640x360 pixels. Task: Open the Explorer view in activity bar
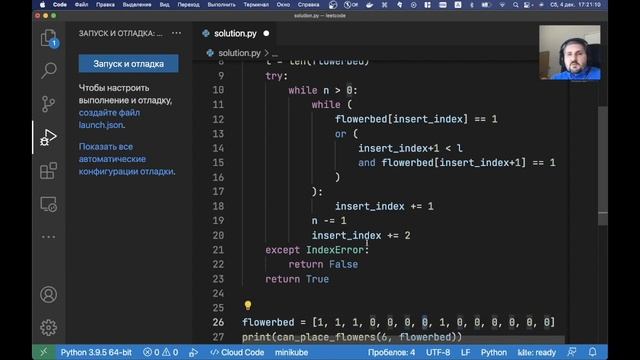coord(49,38)
